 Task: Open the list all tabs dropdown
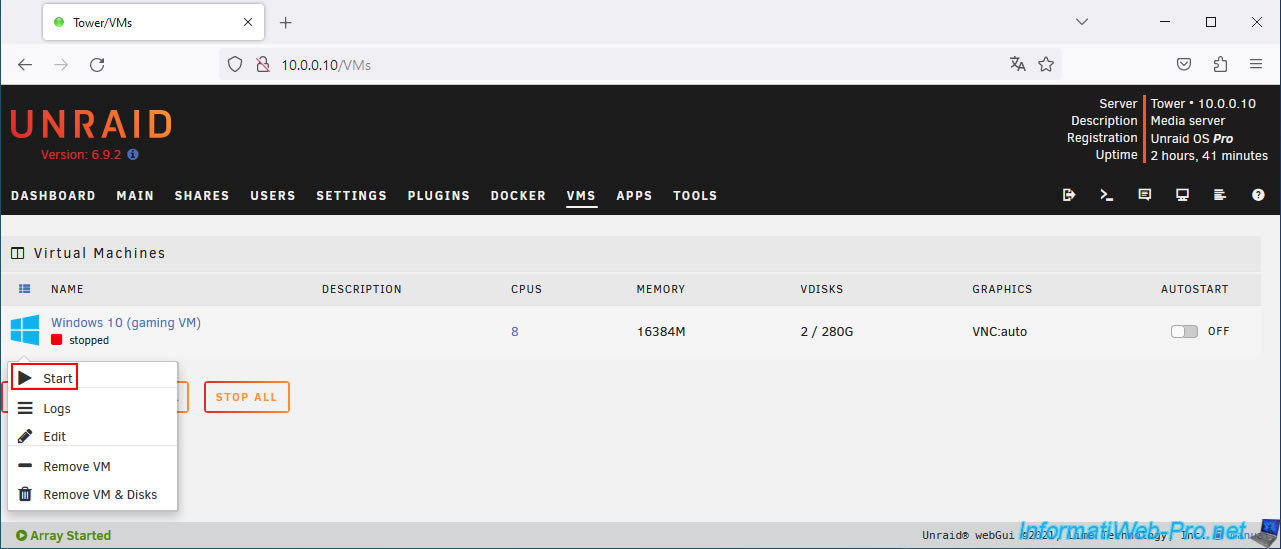coord(1082,22)
